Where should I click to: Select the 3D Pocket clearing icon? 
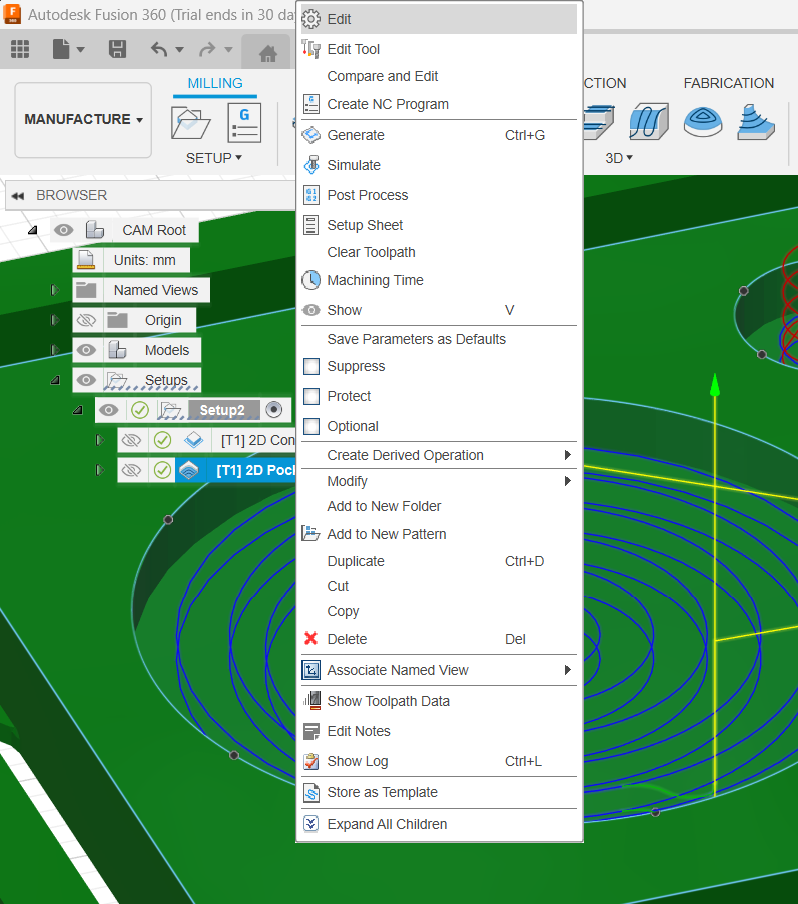pos(598,122)
